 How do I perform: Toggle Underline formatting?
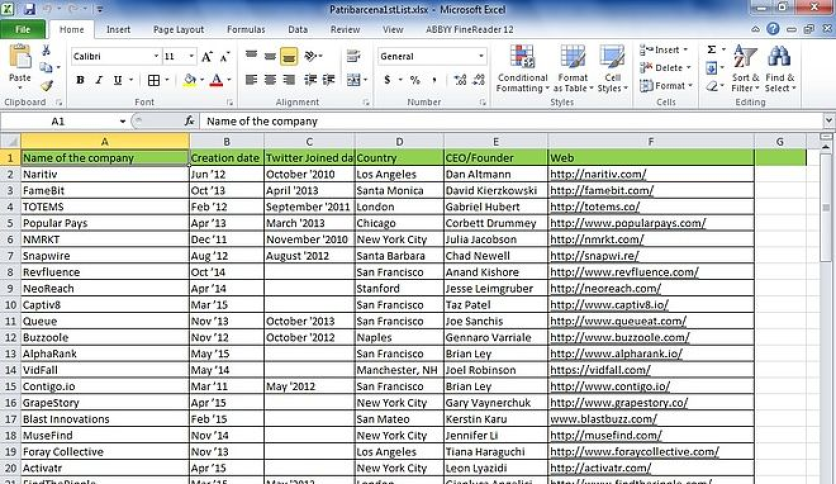117,80
